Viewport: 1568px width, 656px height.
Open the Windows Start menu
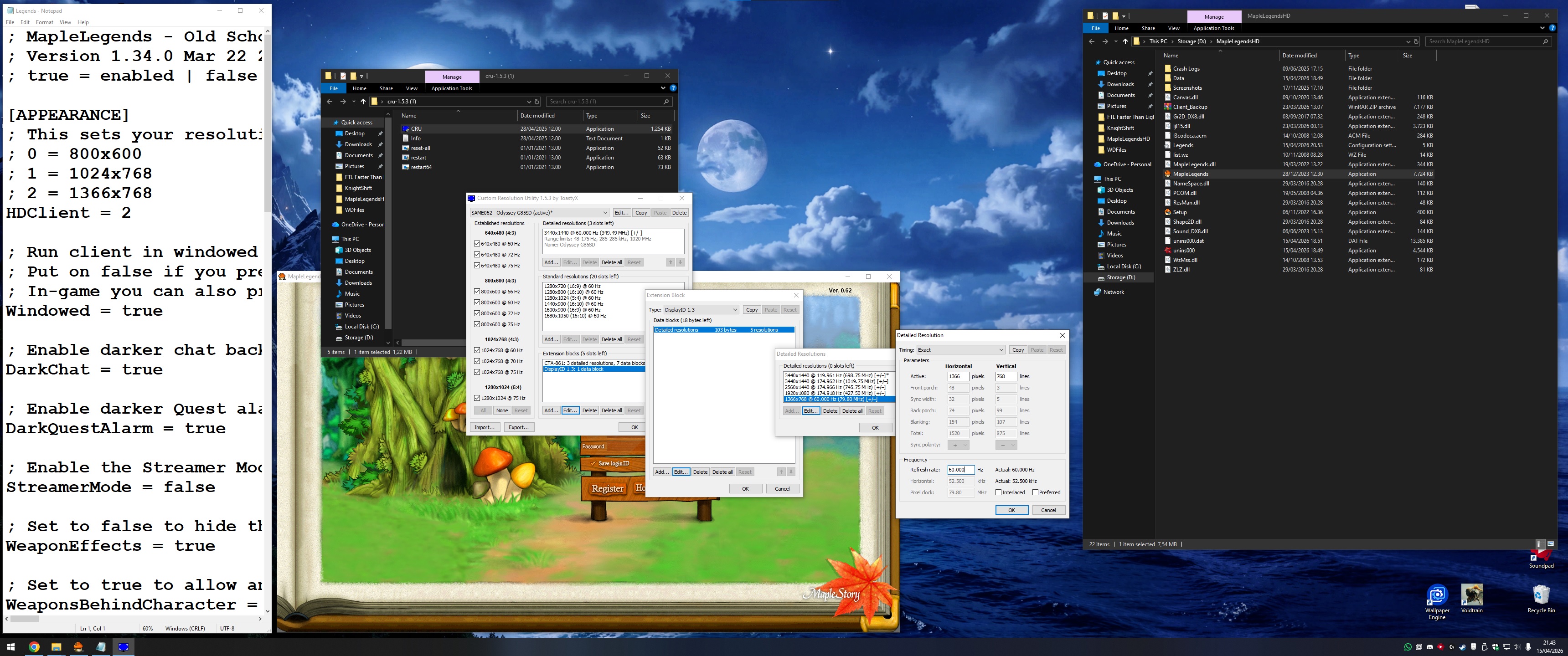point(10,647)
